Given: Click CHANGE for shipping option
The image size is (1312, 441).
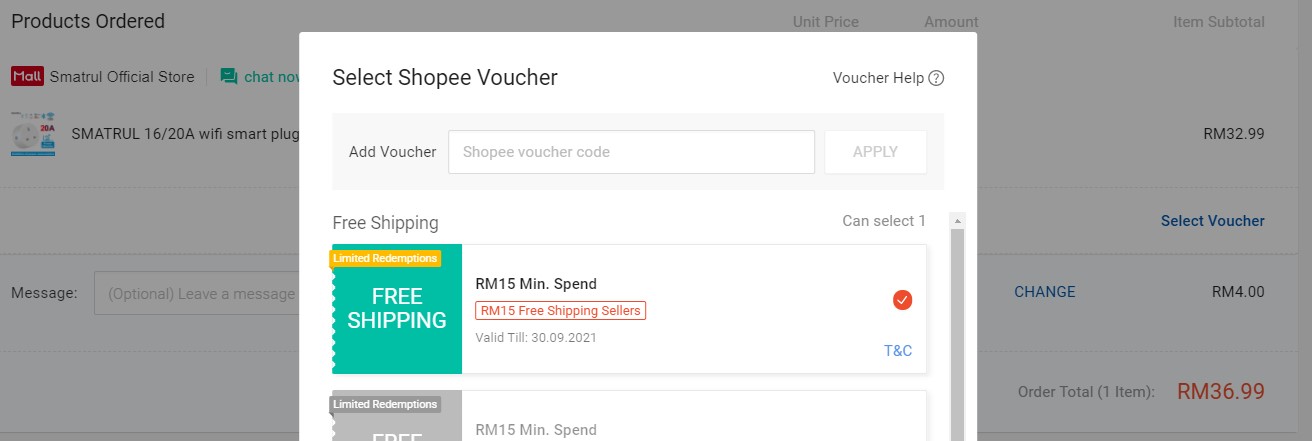Looking at the screenshot, I should click(x=1044, y=292).
